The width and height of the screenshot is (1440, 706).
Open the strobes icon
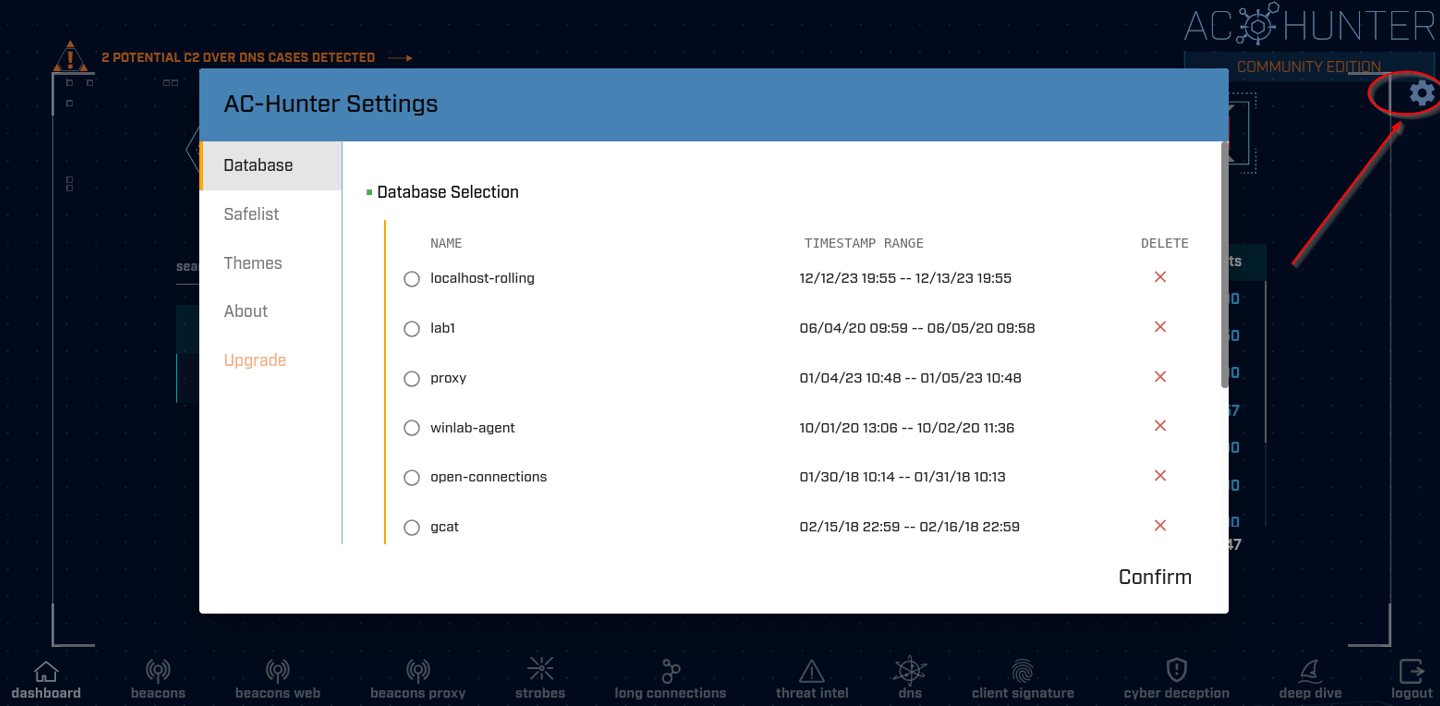point(541,669)
